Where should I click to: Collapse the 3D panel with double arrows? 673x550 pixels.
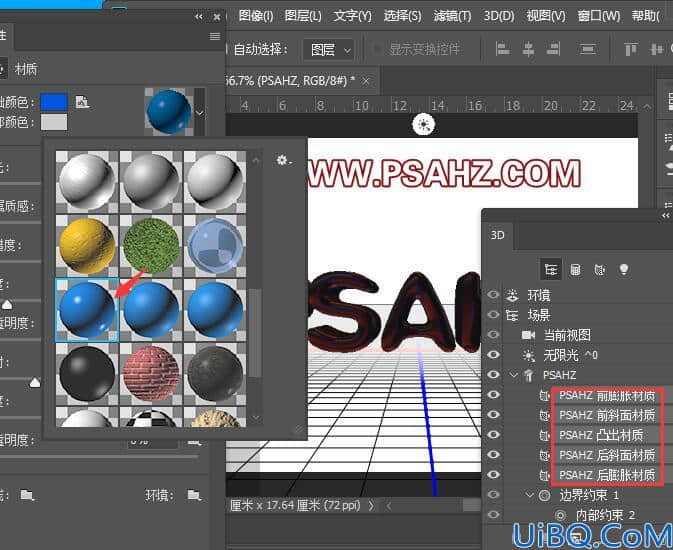[666, 216]
